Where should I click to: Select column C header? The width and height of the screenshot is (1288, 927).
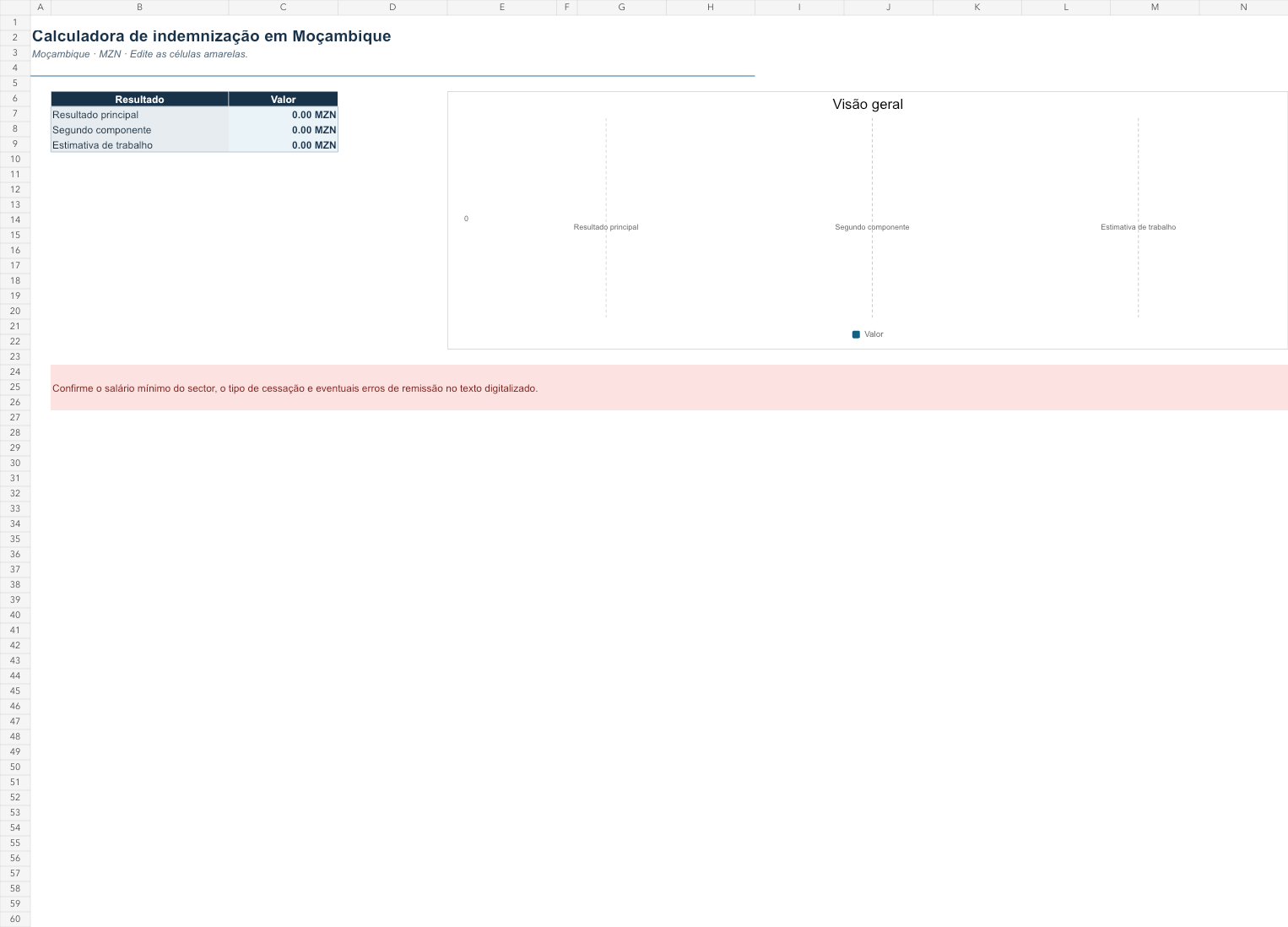[283, 8]
